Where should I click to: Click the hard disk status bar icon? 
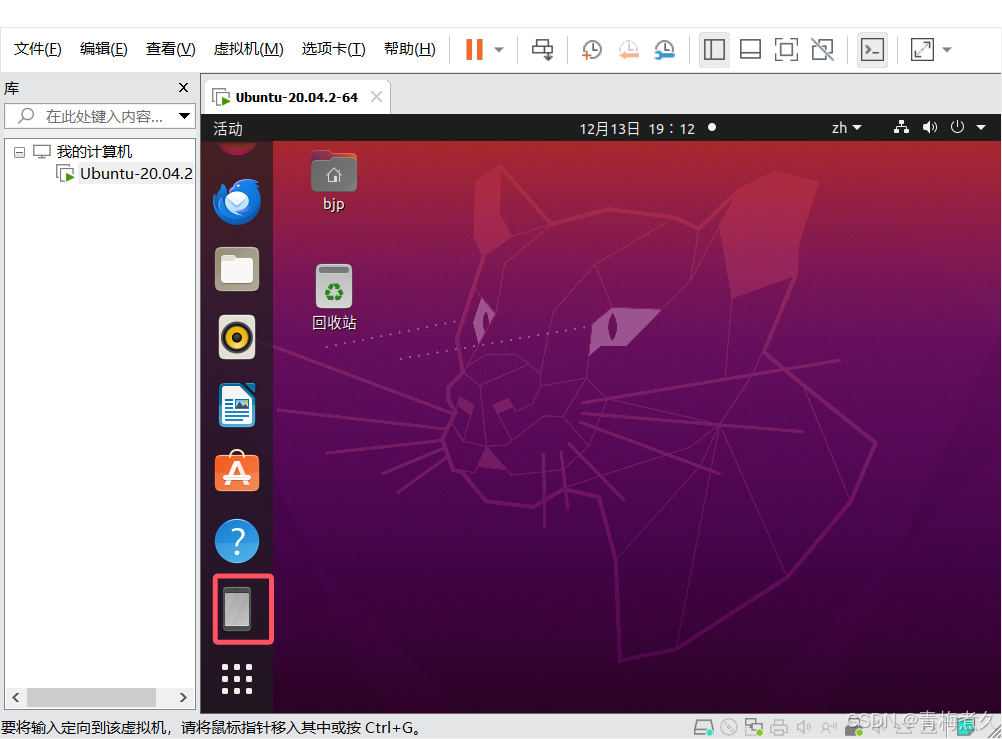point(704,727)
